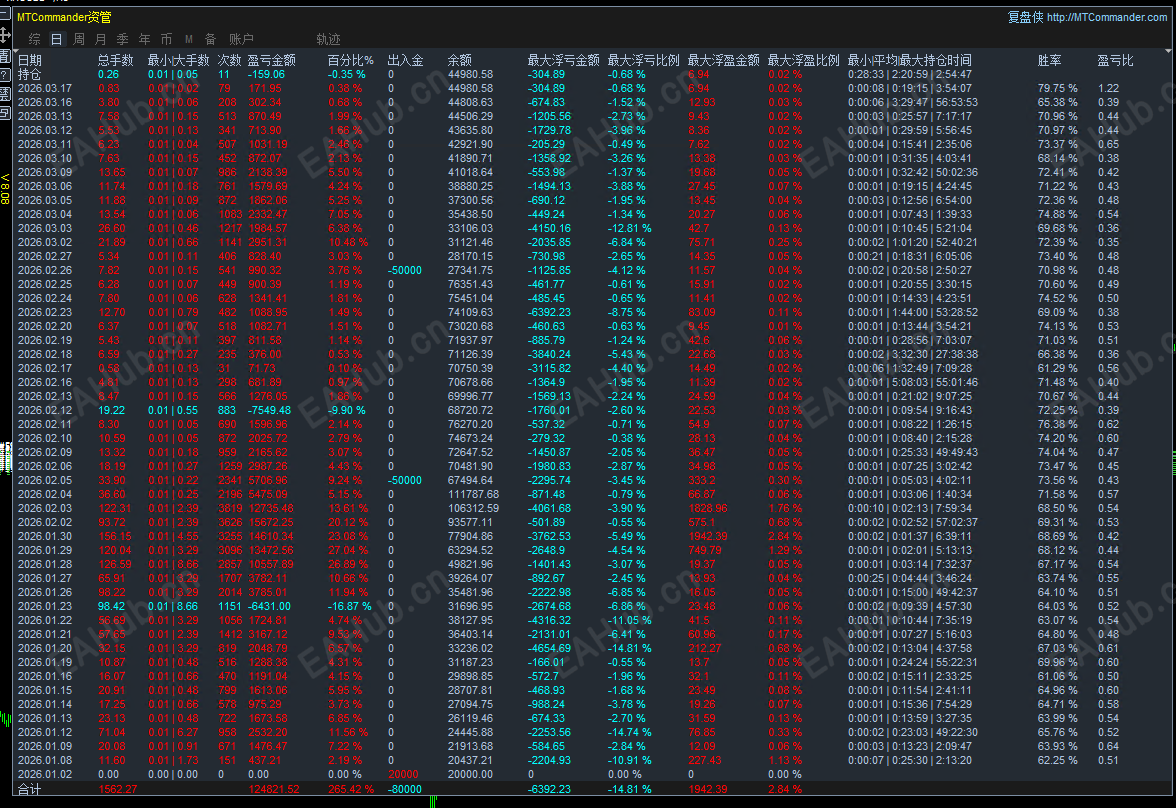Image resolution: width=1176 pixels, height=808 pixels.
Task: Click the 79.75 % win rate value
Action: coord(1058,89)
